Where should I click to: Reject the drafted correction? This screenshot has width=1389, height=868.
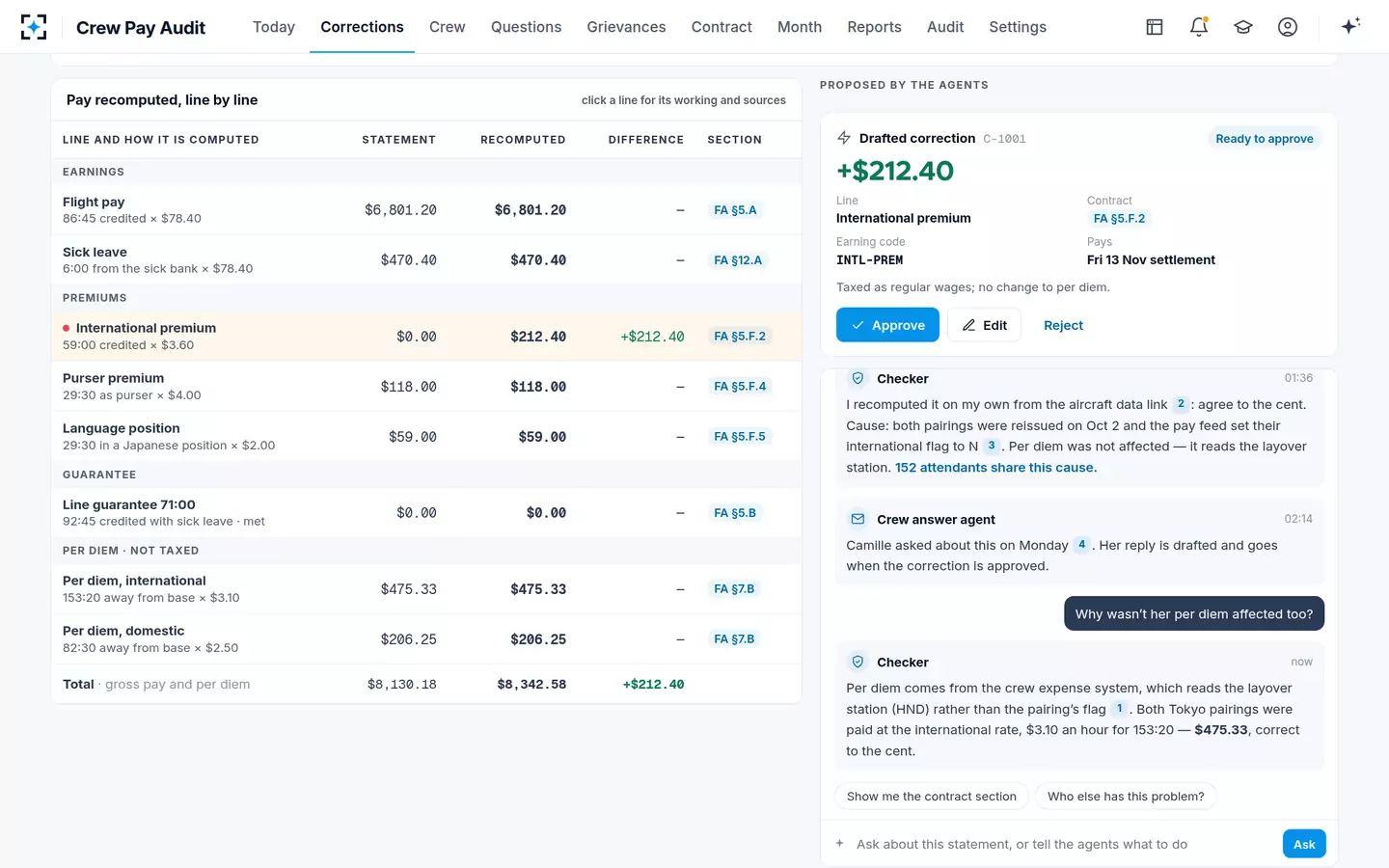point(1063,325)
